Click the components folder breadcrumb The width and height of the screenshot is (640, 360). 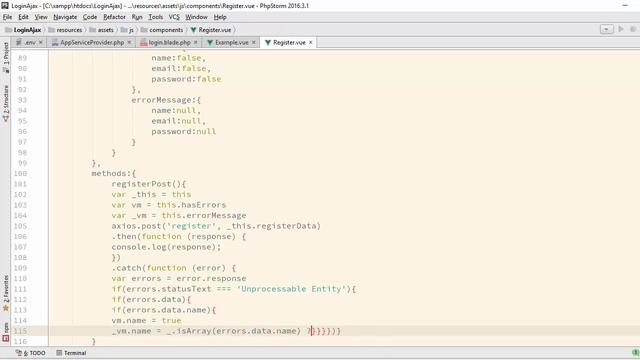point(162,30)
